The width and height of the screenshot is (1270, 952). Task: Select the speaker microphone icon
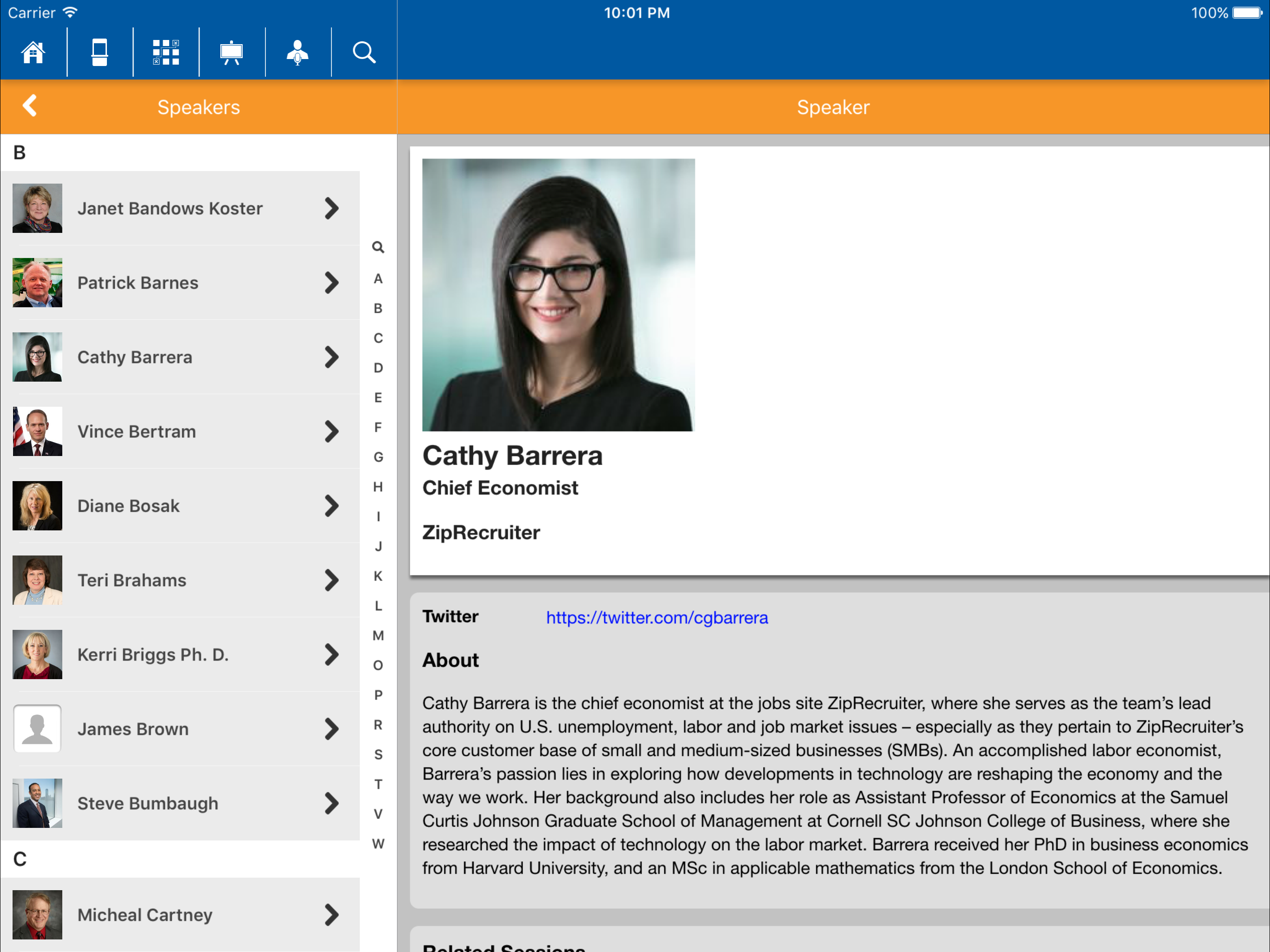pos(298,52)
